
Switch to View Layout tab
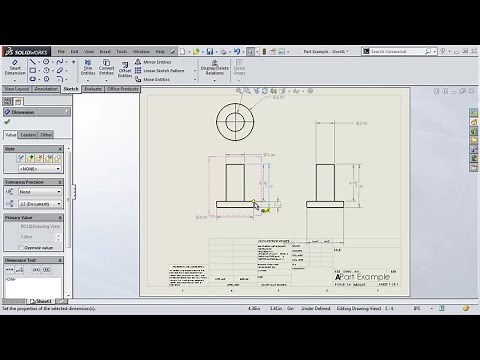pos(17,89)
